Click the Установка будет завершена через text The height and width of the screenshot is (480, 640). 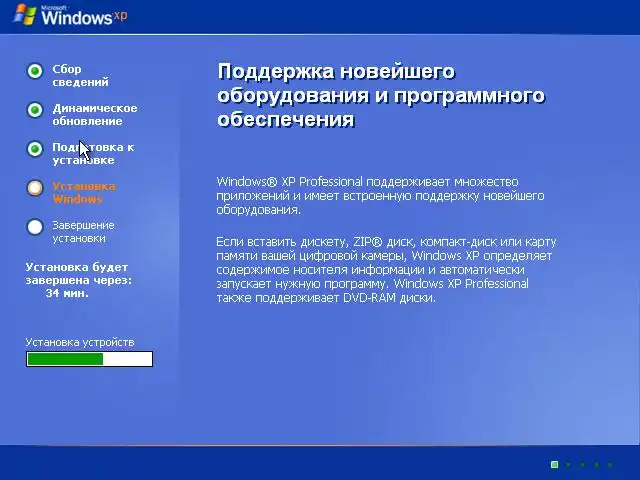point(79,273)
